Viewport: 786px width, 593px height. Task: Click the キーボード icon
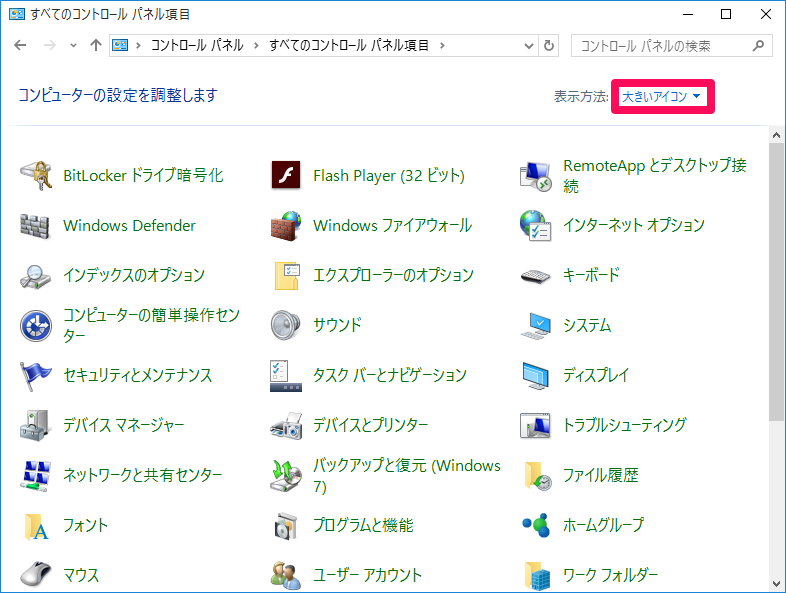[536, 275]
